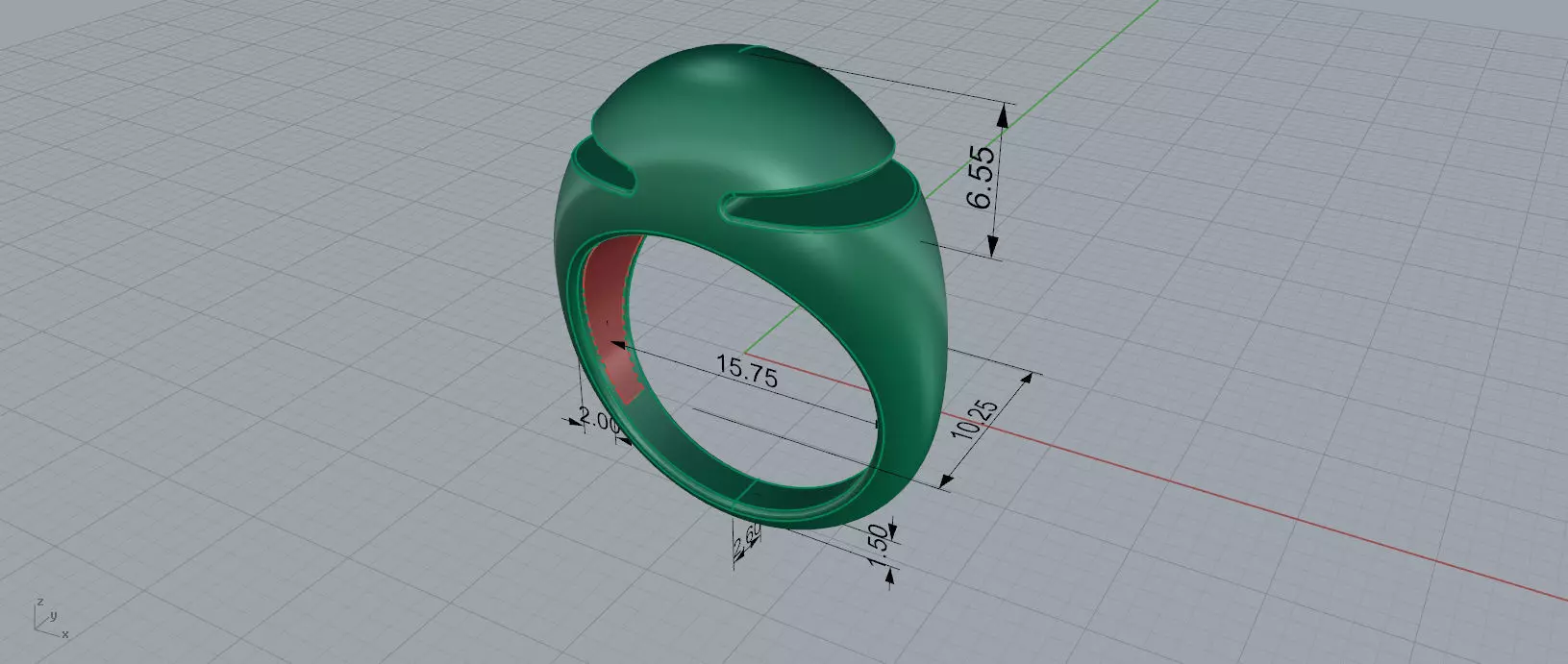The width and height of the screenshot is (1568, 664).
Task: Click the 2.00 band thickness dimension
Action: coord(597,420)
